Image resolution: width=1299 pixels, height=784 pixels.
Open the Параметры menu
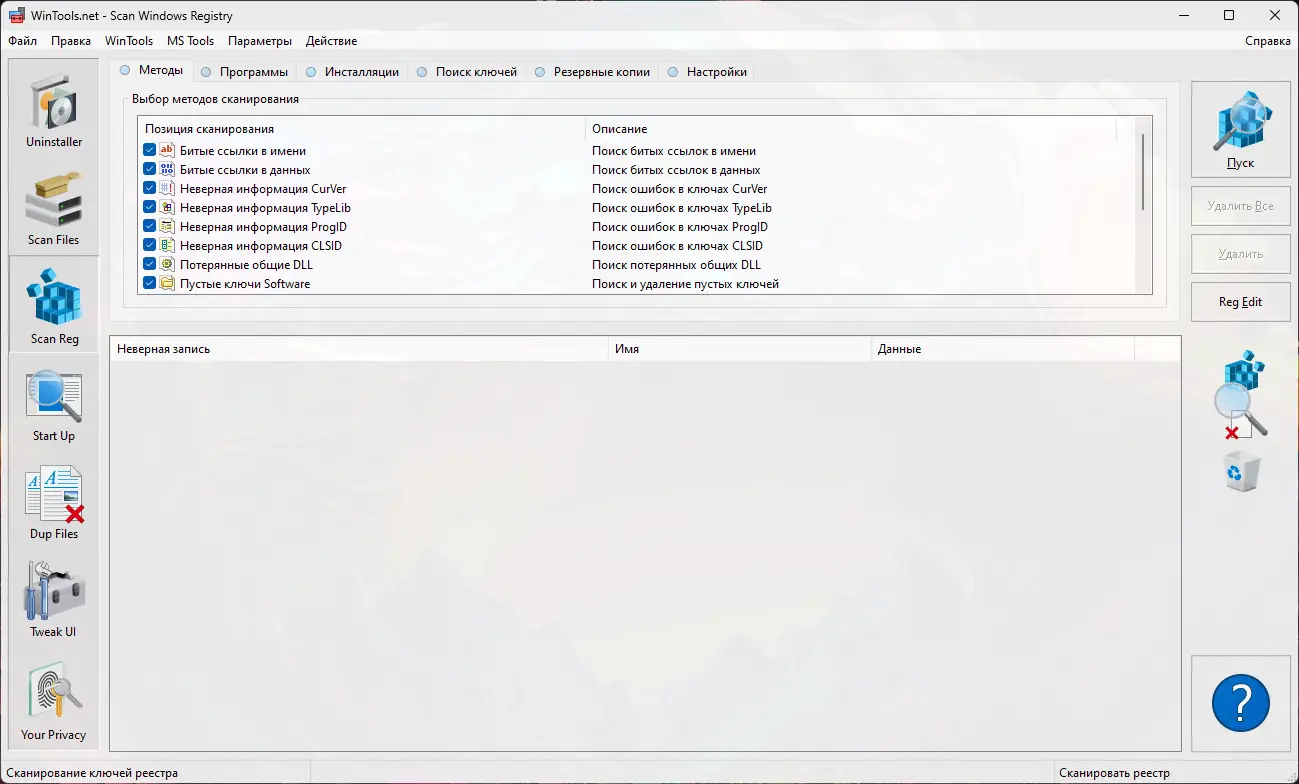click(x=260, y=41)
